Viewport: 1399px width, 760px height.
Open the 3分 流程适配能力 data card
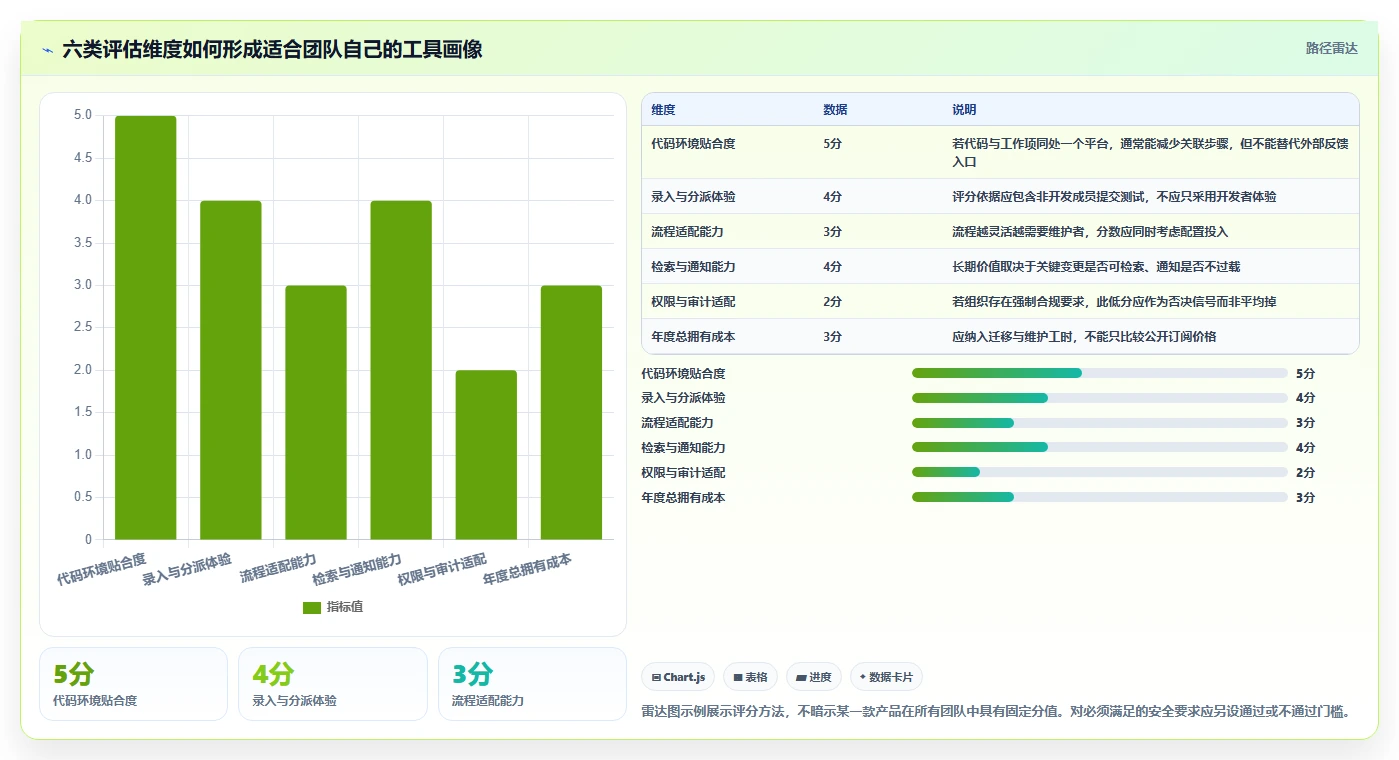coord(532,684)
